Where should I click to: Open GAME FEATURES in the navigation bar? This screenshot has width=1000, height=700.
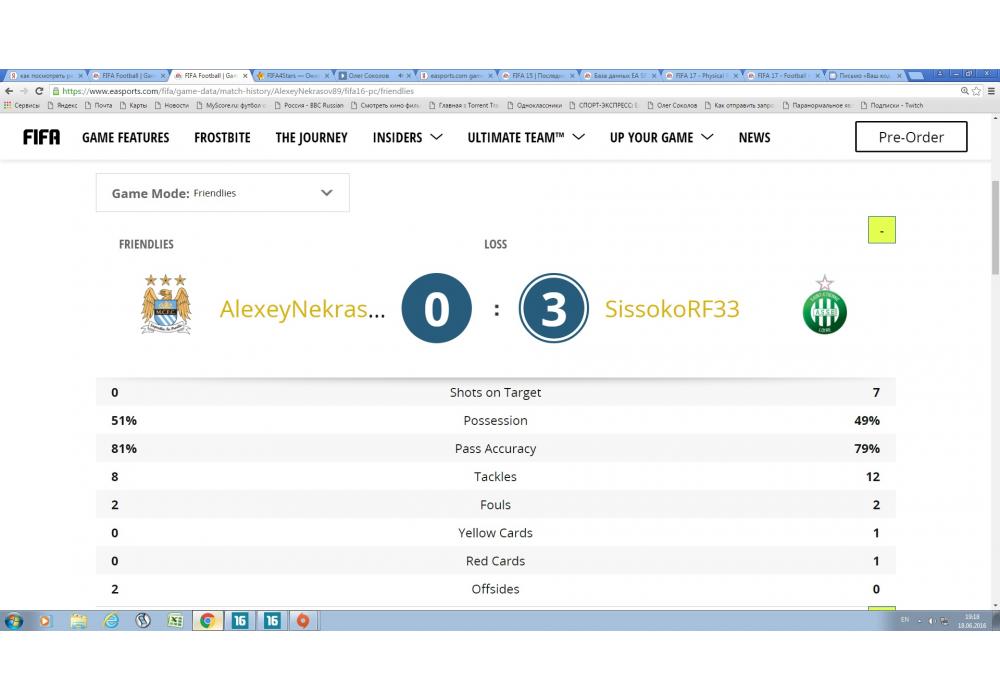[126, 137]
